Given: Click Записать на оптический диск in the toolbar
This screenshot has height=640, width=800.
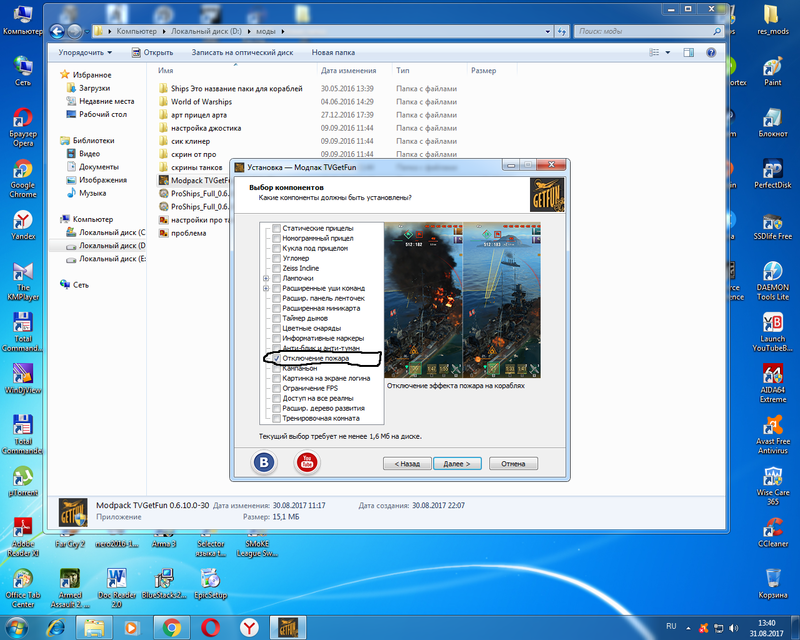Looking at the screenshot, I should click(x=242, y=53).
